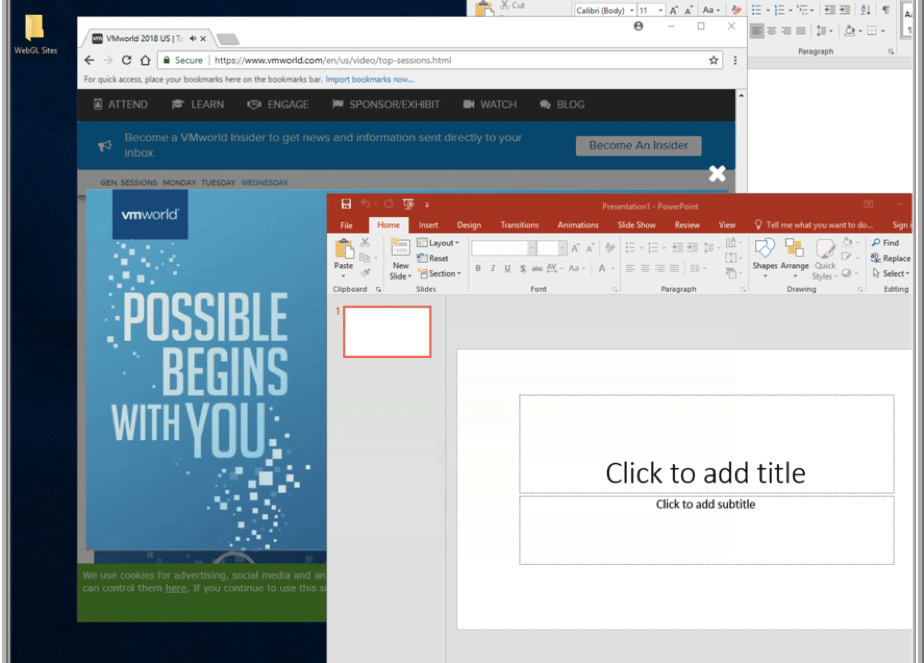Open the PowerPoint font name dropdown
Screen dimensions: 924x663
tap(531, 248)
